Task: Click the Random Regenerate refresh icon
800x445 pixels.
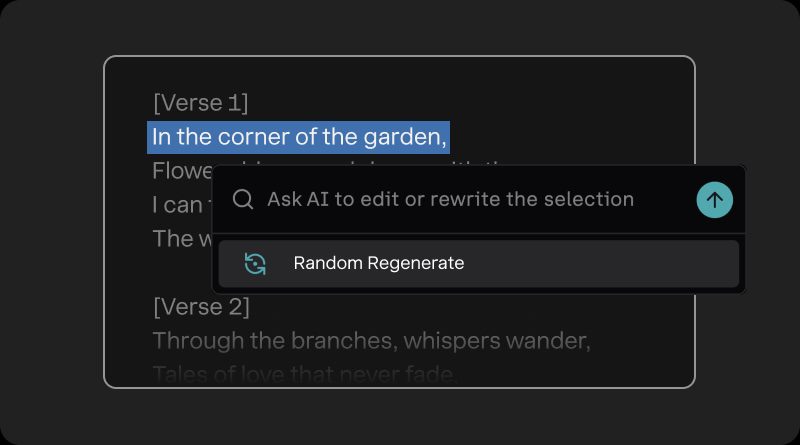Action: point(255,264)
